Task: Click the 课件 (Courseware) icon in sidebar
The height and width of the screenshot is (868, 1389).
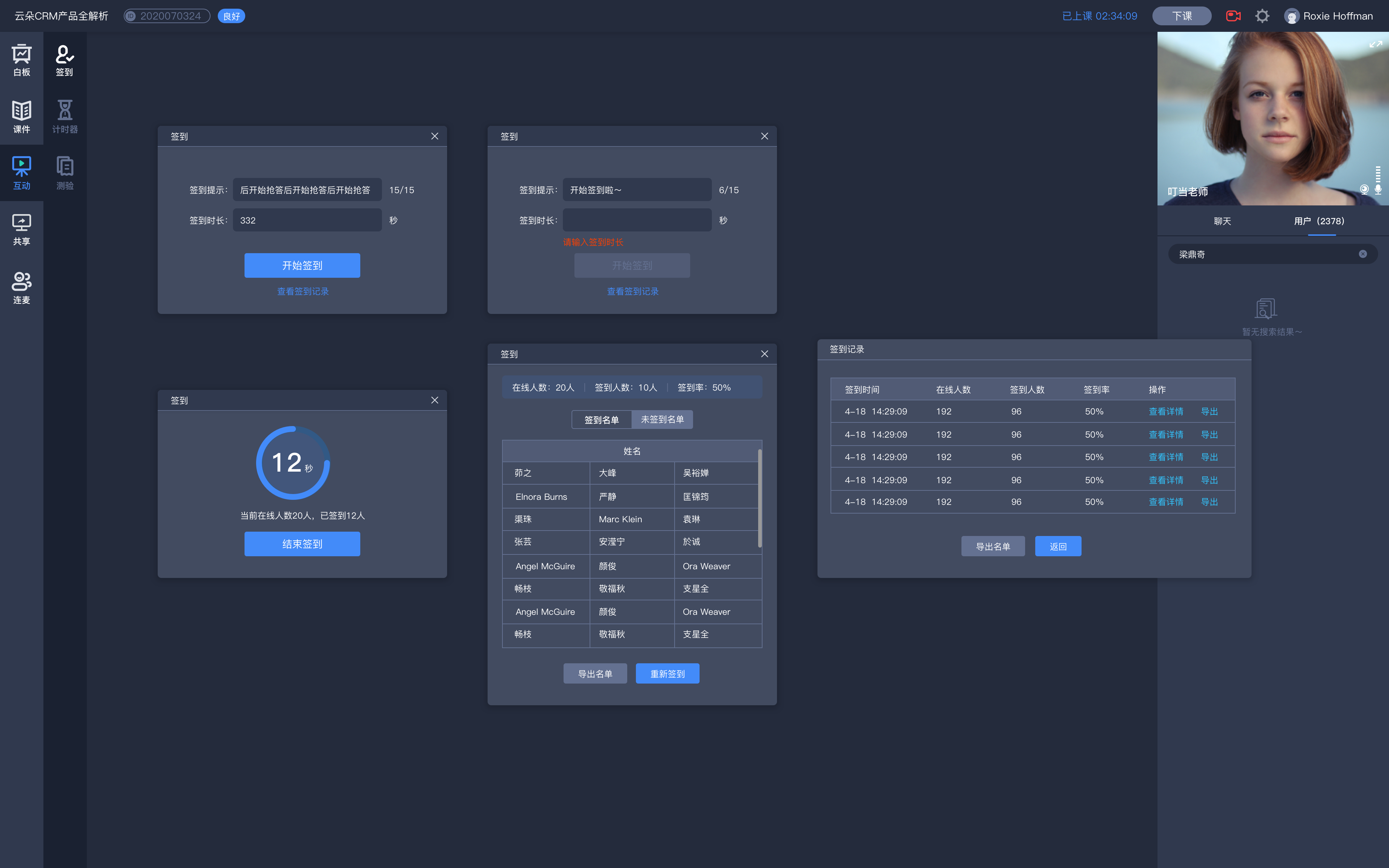Action: [x=22, y=115]
